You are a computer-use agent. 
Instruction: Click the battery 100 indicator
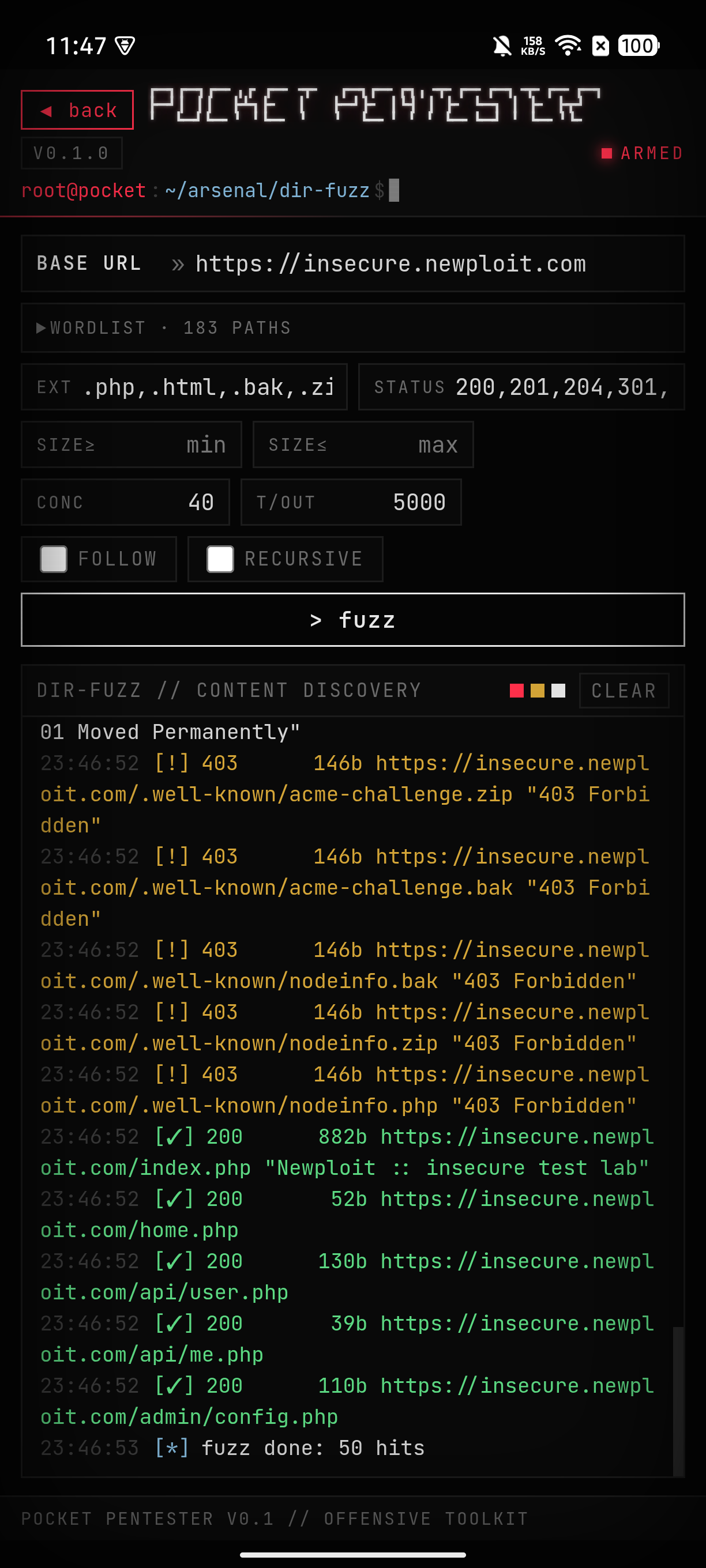(x=639, y=46)
